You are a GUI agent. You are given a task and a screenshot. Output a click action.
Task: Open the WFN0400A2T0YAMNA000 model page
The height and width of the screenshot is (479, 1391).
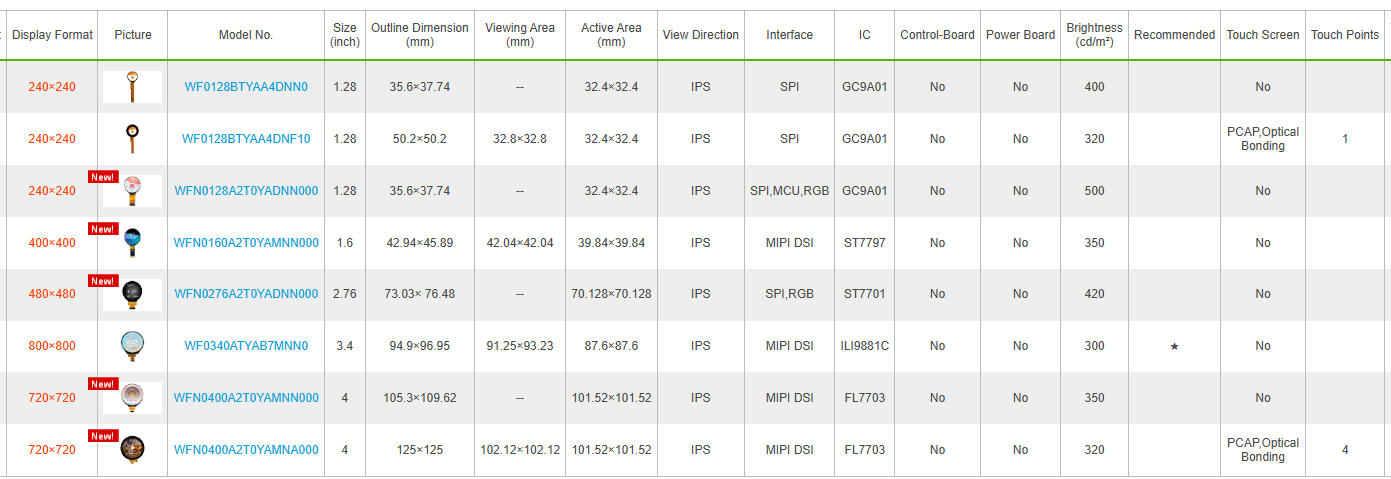(246, 450)
